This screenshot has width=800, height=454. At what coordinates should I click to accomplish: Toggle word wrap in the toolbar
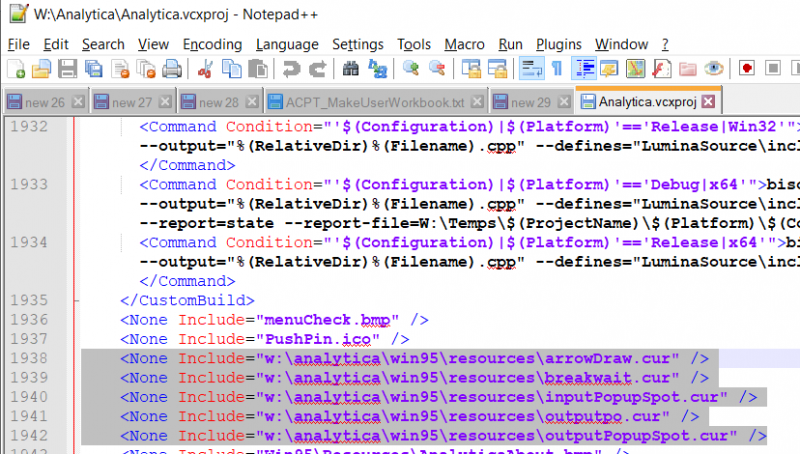click(531, 69)
